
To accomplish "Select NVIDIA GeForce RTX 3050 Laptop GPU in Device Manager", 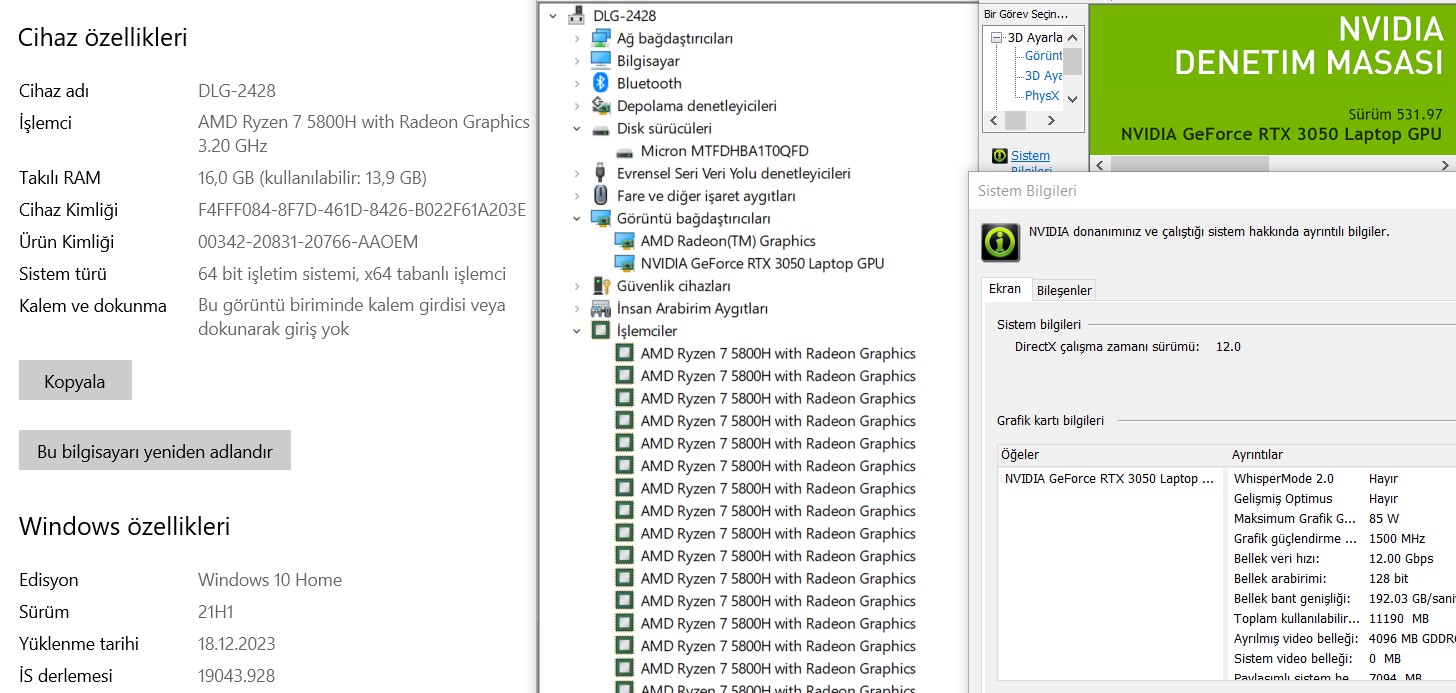I will coord(762,263).
